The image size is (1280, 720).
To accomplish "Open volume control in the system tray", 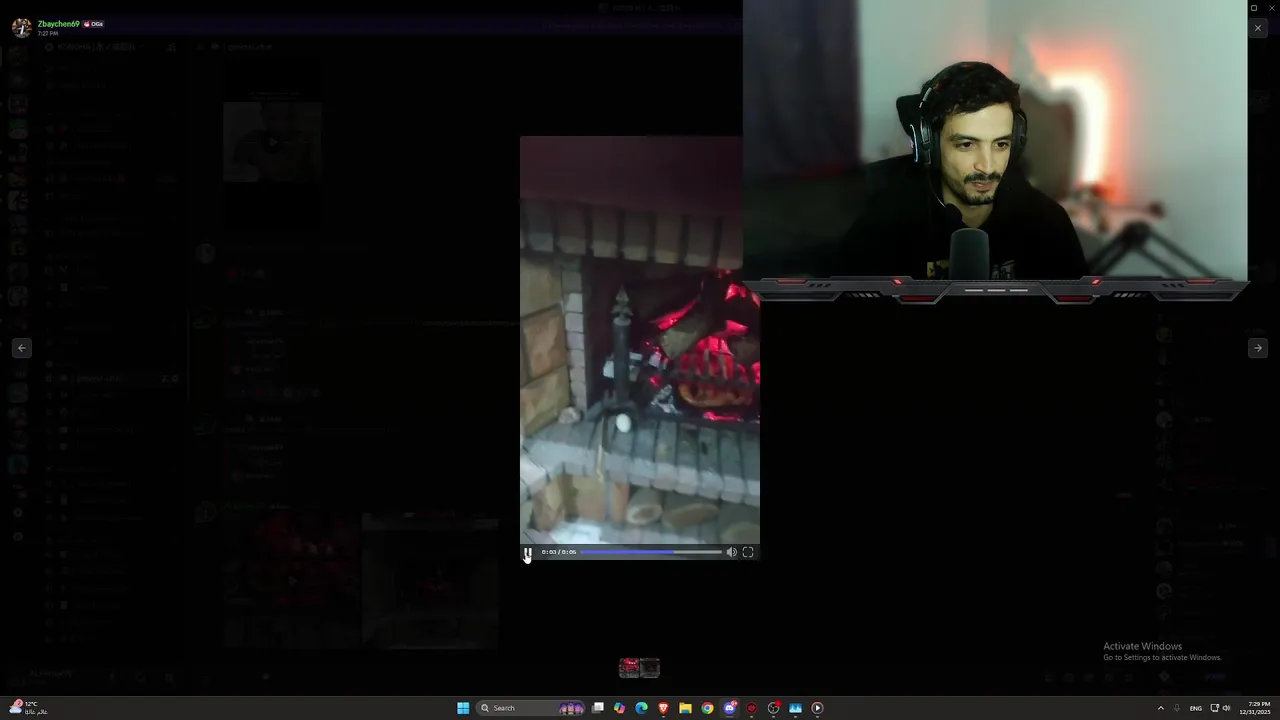I will (x=1227, y=708).
